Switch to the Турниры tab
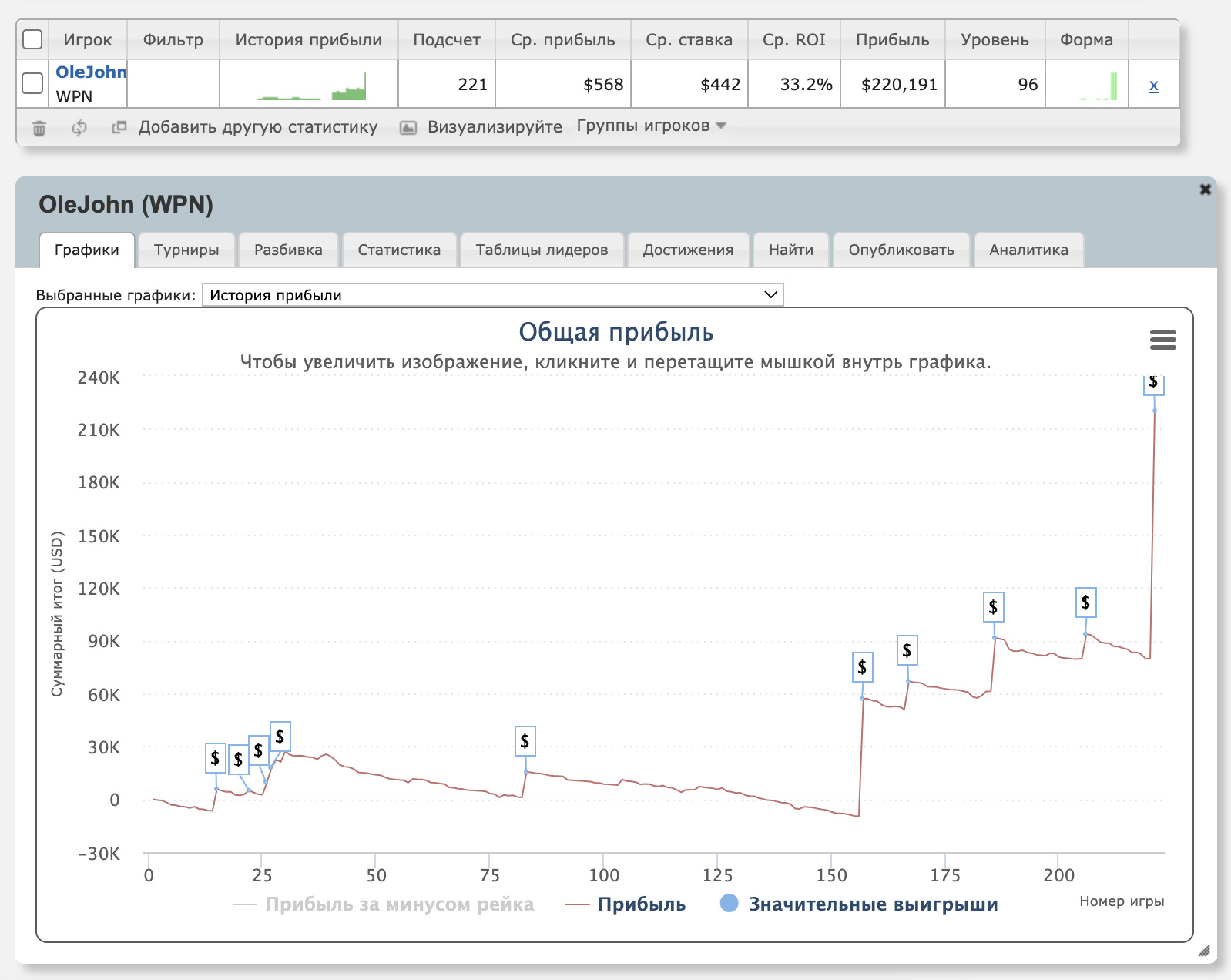Image resolution: width=1231 pixels, height=980 pixels. click(x=186, y=250)
